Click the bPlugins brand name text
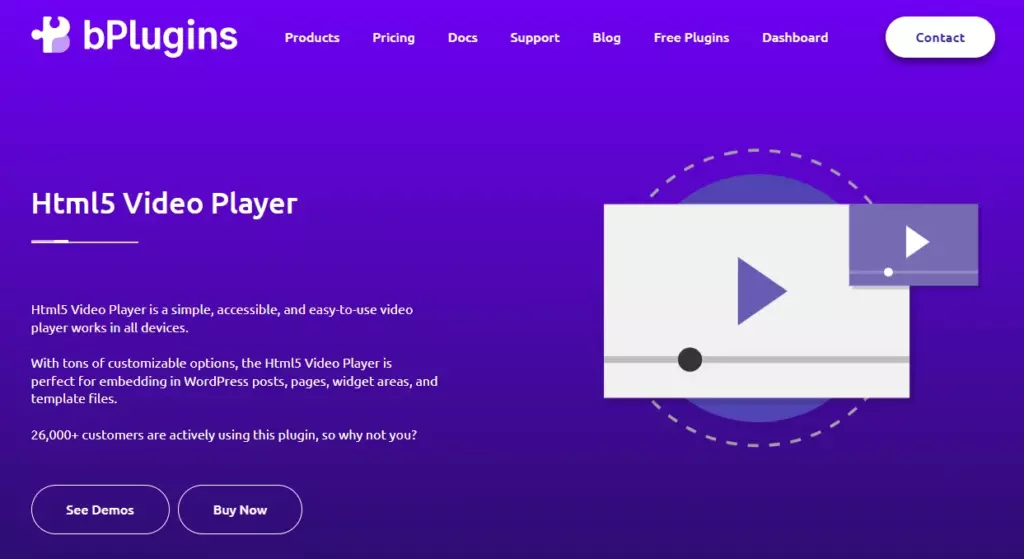 pos(160,37)
